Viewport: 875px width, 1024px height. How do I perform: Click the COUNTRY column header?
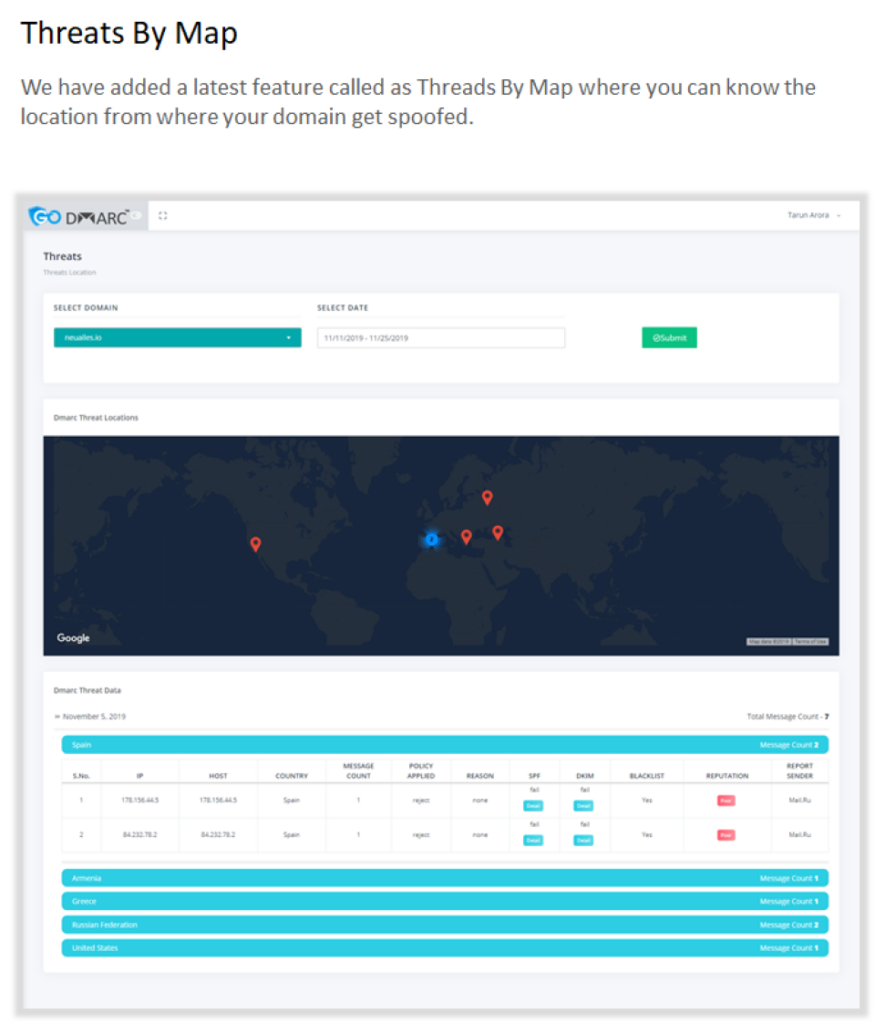click(291, 776)
